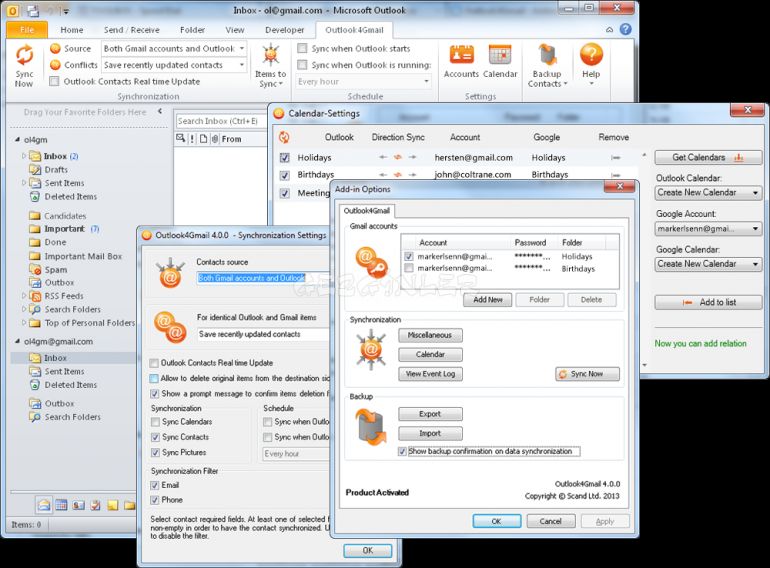This screenshot has height=568, width=770.
Task: Toggle Meeting calendar checkbox
Action: 284,193
